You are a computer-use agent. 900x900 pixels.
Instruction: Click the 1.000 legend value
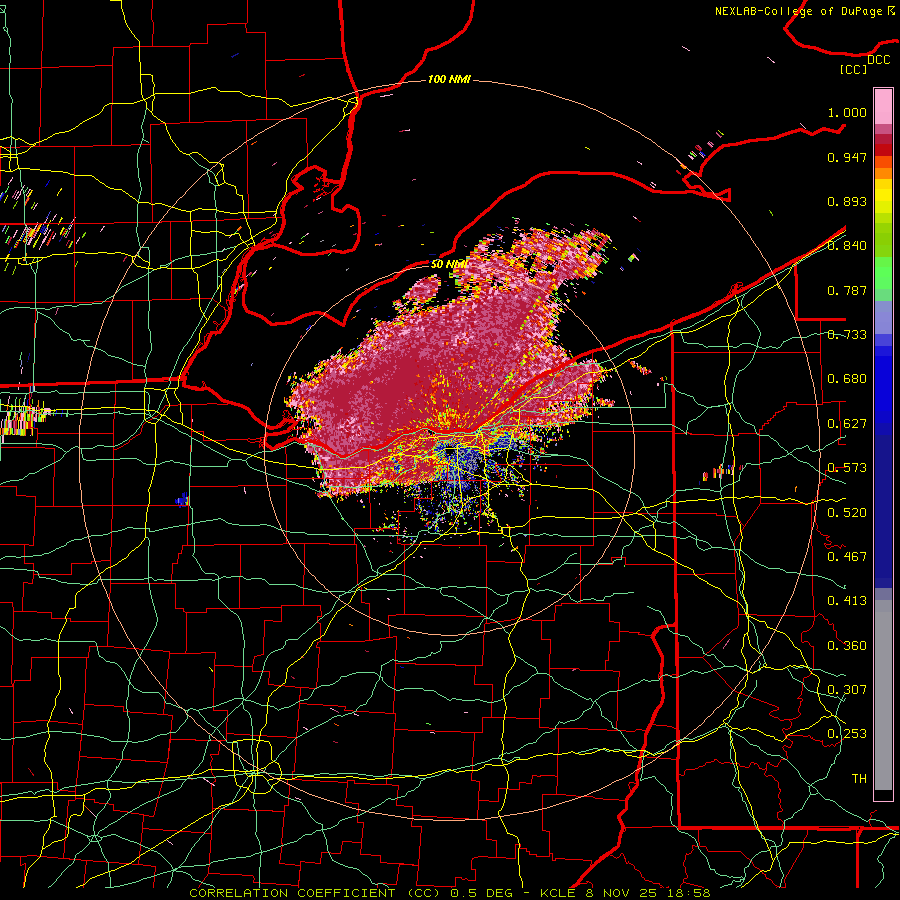pyautogui.click(x=847, y=112)
